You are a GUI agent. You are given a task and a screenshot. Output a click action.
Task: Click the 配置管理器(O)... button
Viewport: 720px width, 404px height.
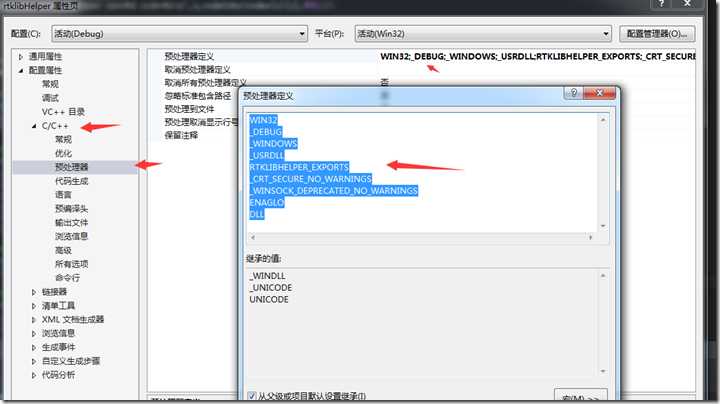point(657,34)
